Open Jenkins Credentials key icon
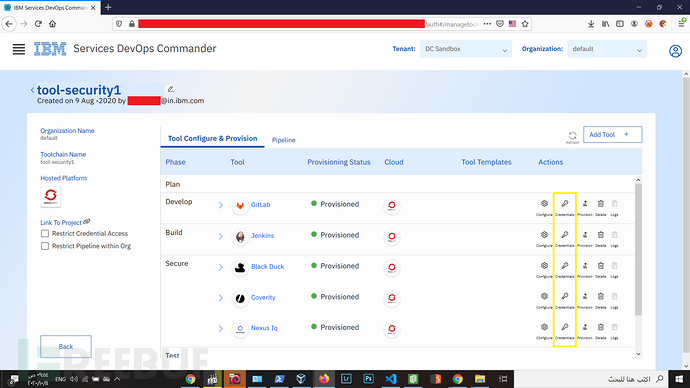This screenshot has height=388, width=690. [x=565, y=234]
